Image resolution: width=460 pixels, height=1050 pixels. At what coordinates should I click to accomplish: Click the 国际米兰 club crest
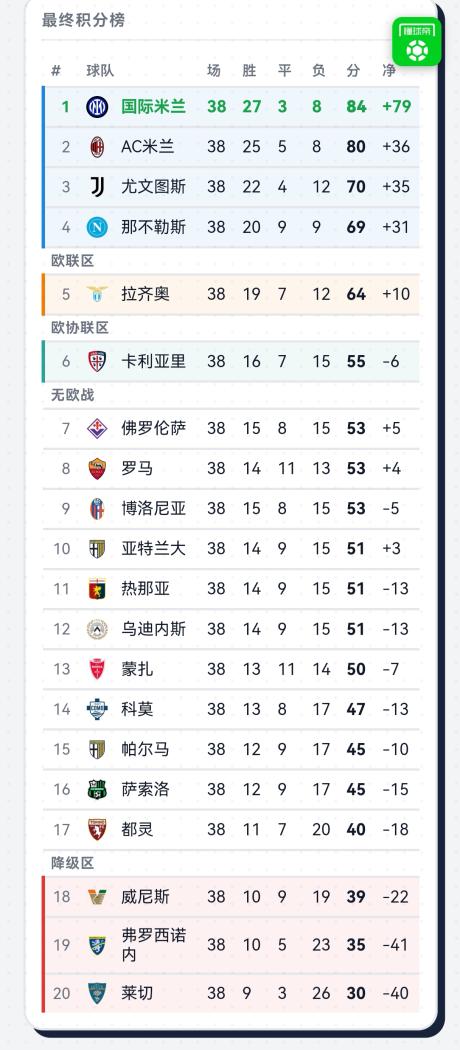point(97,106)
